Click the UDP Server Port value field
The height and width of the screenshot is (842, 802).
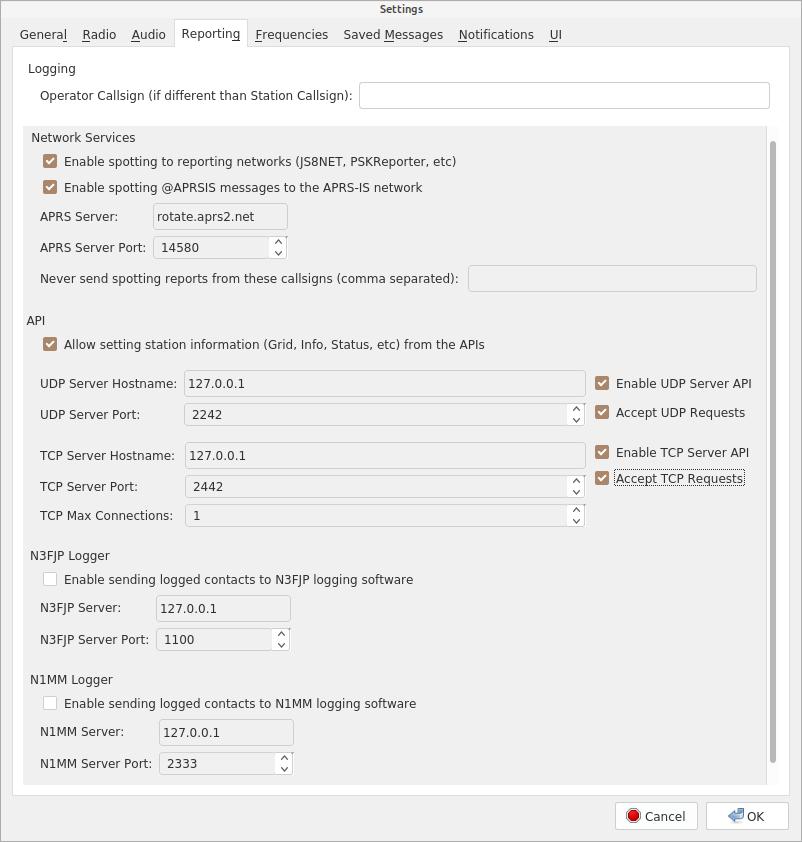(x=376, y=415)
